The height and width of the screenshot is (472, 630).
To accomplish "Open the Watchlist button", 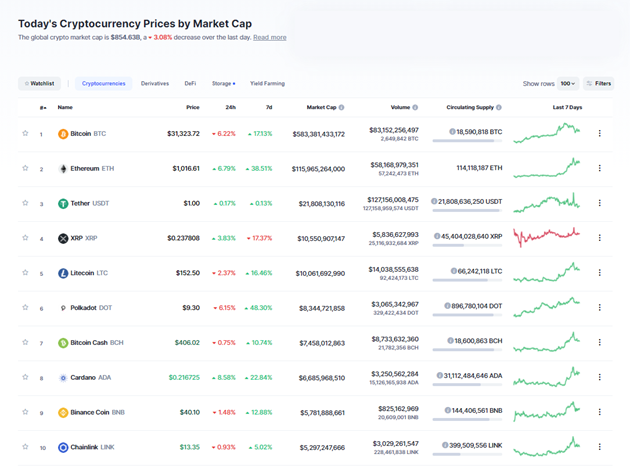I will click(x=39, y=84).
